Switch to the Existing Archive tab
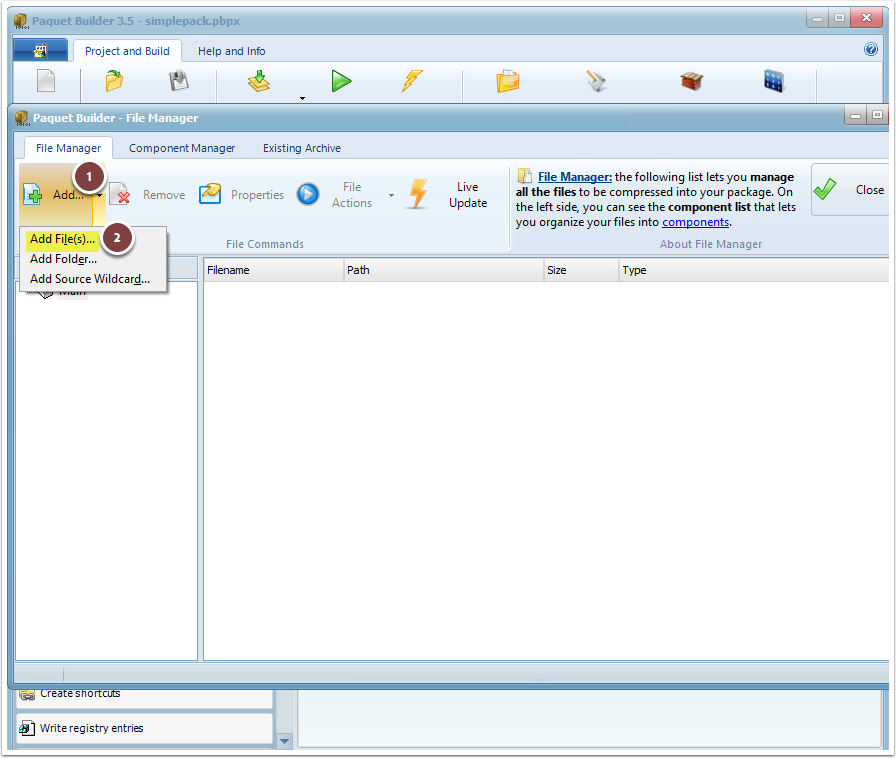 click(302, 148)
